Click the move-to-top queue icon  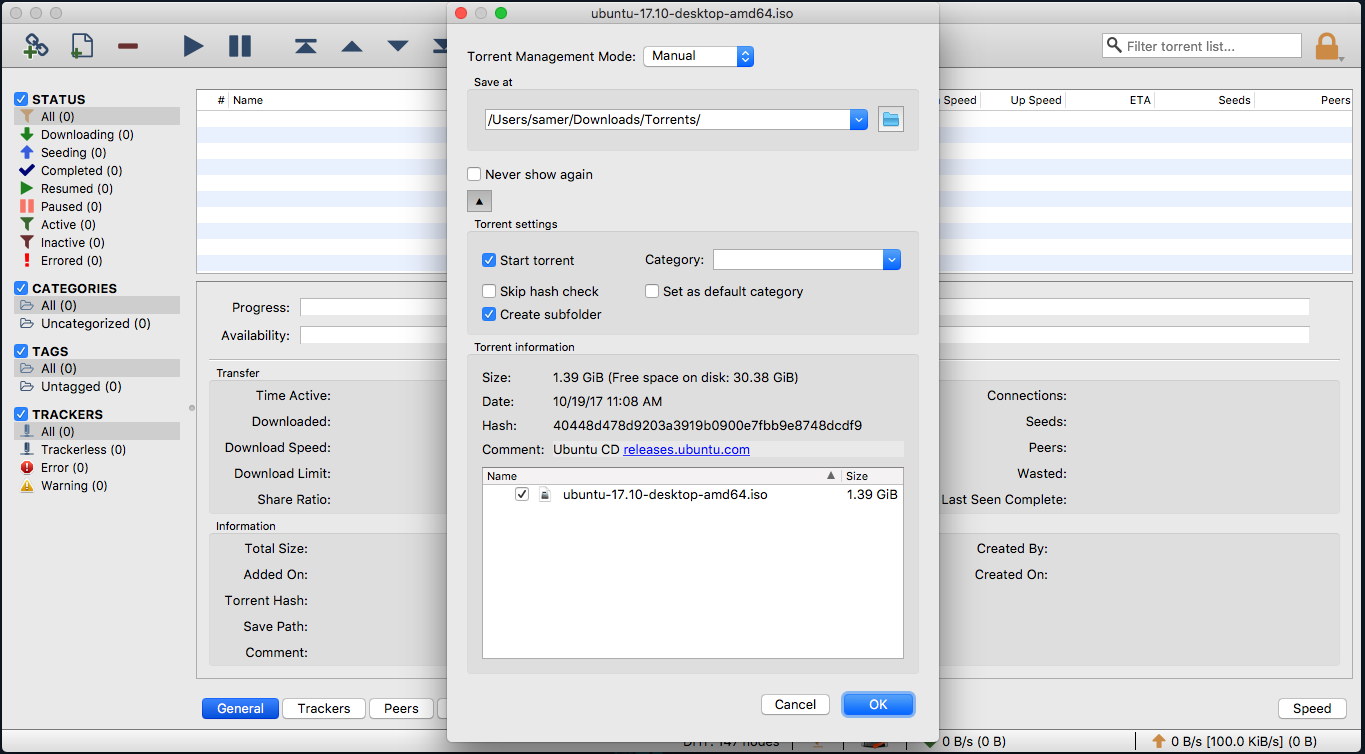(x=305, y=45)
